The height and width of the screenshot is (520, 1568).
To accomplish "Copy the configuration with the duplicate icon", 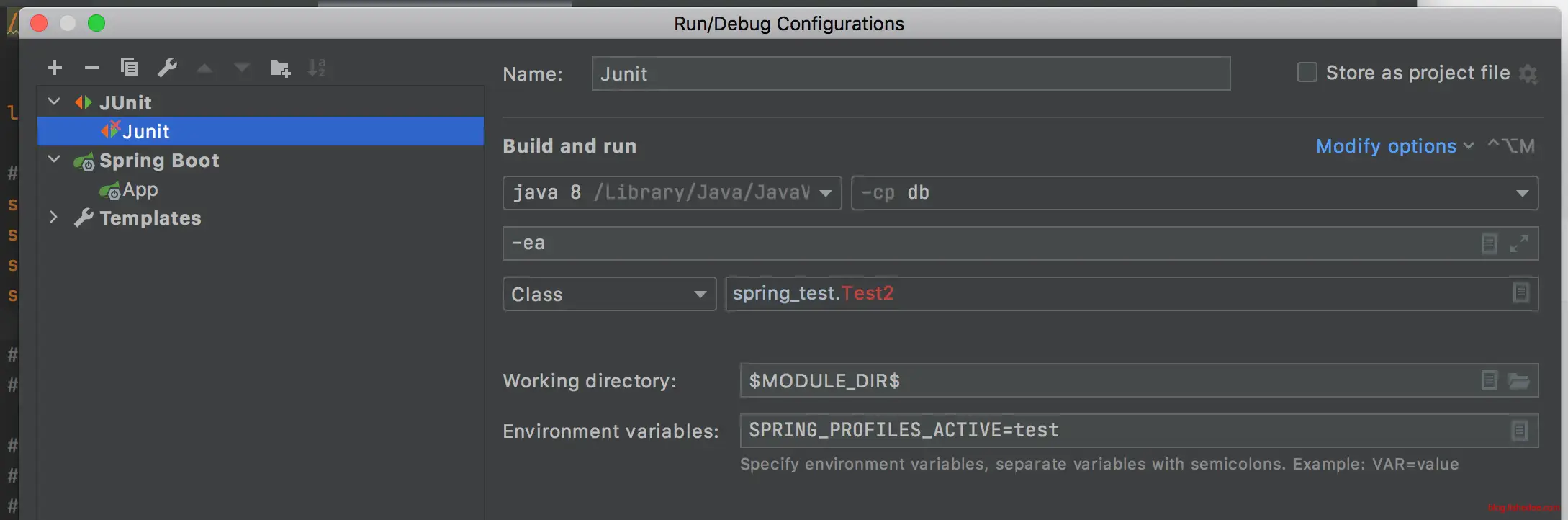I will tap(130, 68).
